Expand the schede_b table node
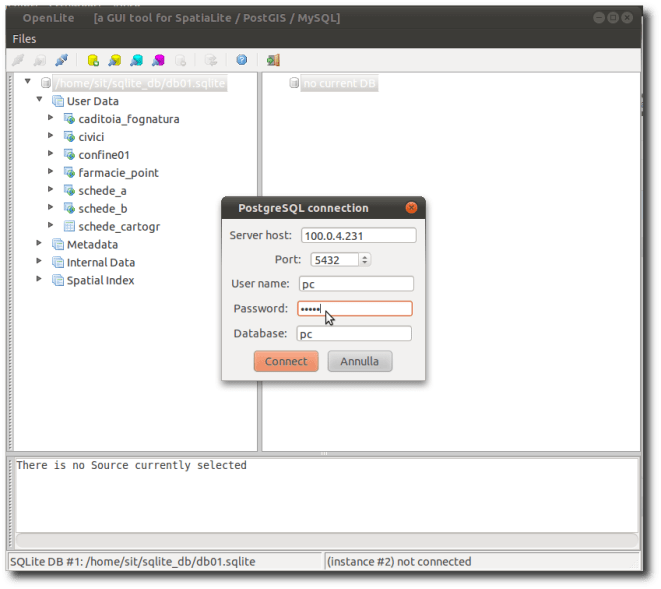The image size is (661, 589). coord(51,207)
